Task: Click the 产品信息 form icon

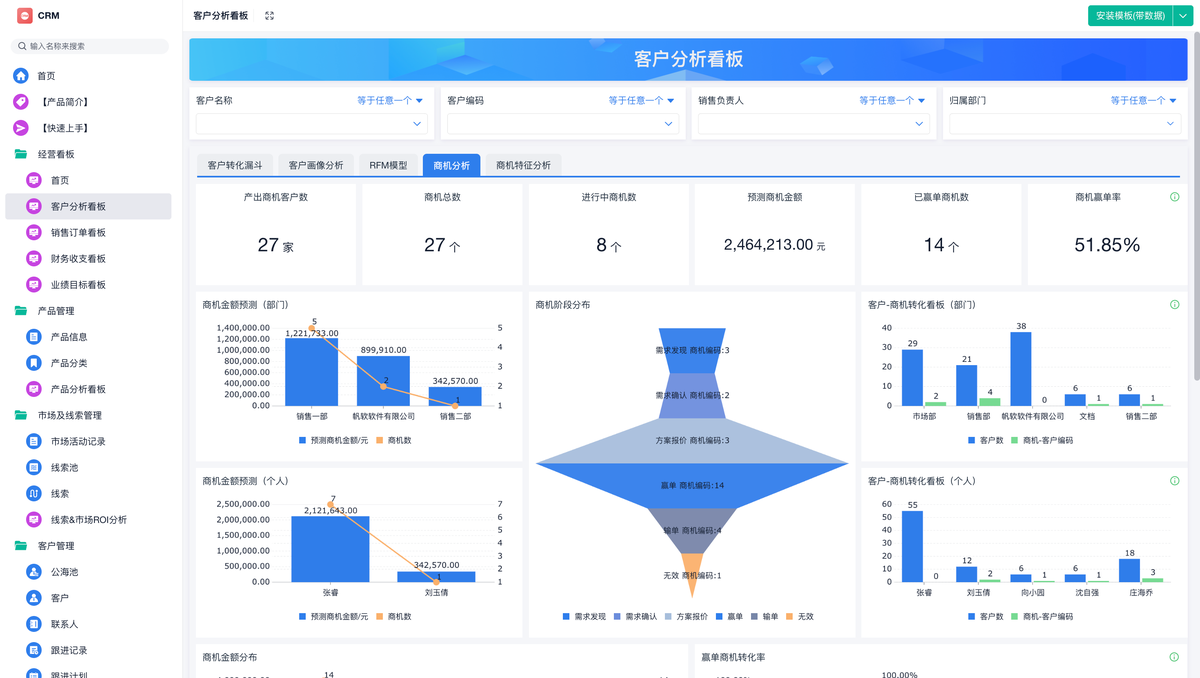Action: [x=34, y=337]
